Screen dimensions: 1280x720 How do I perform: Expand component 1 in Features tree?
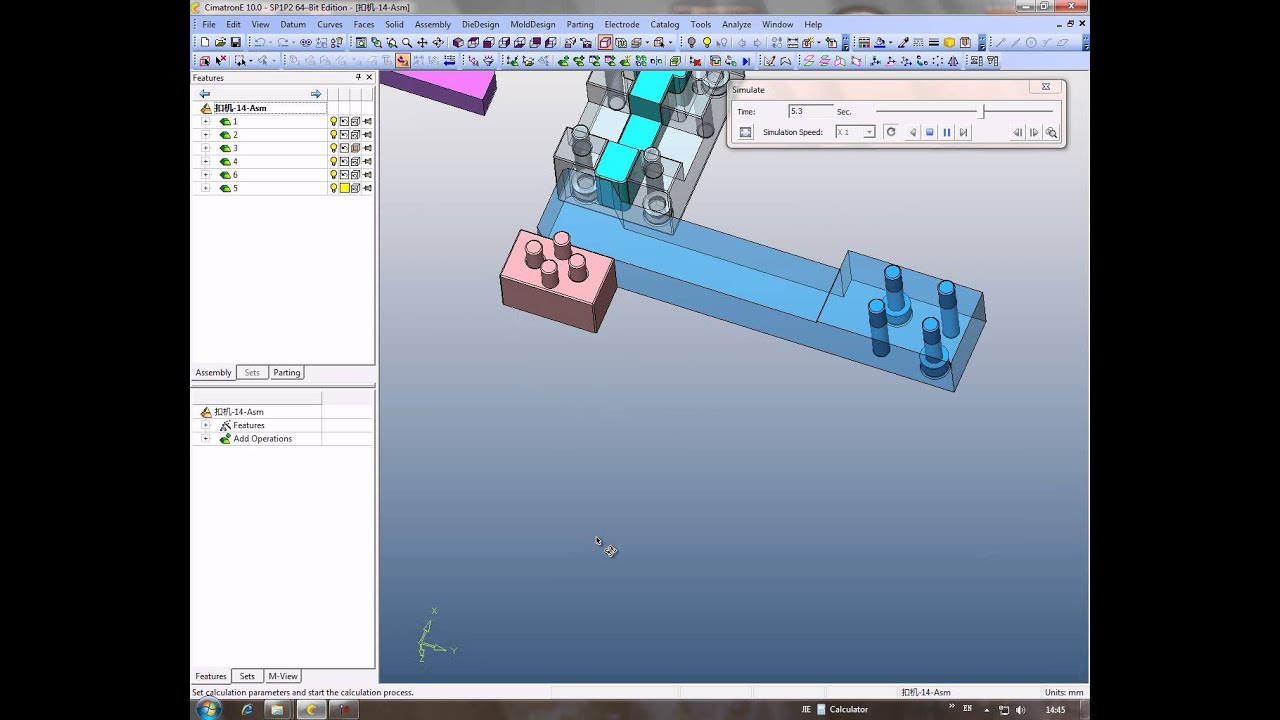click(205, 121)
